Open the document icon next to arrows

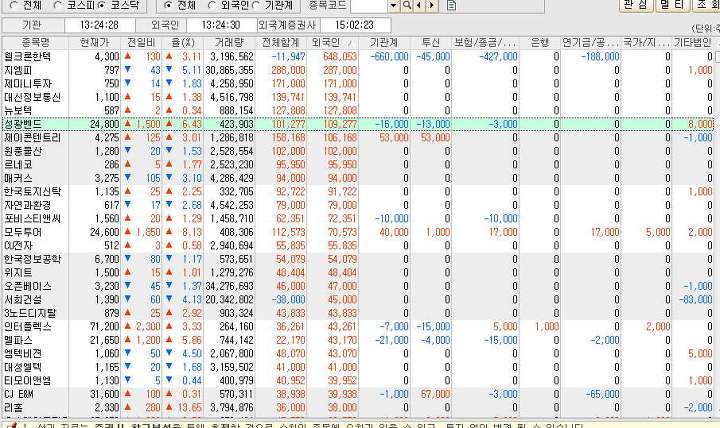451,6
